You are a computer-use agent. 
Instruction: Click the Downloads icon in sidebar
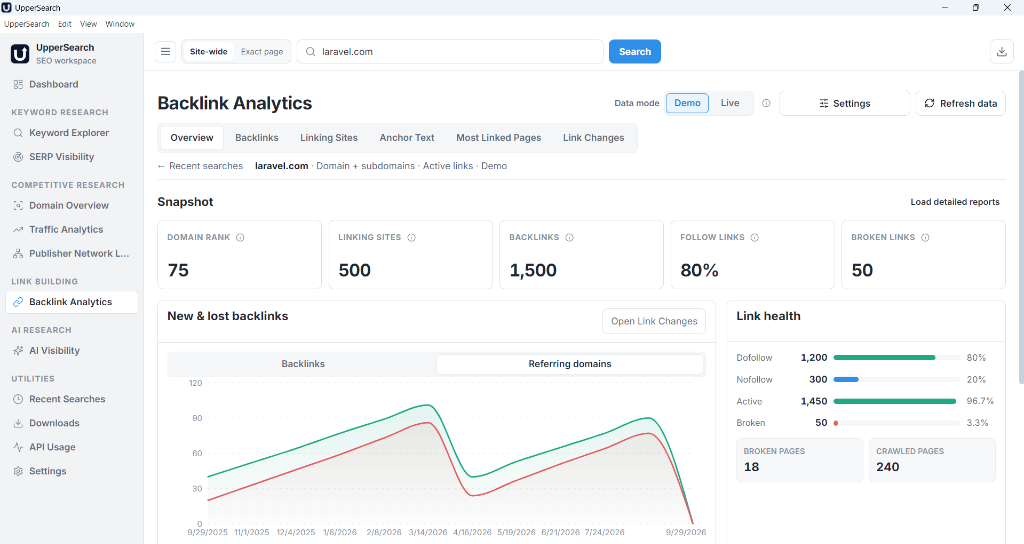click(x=18, y=423)
